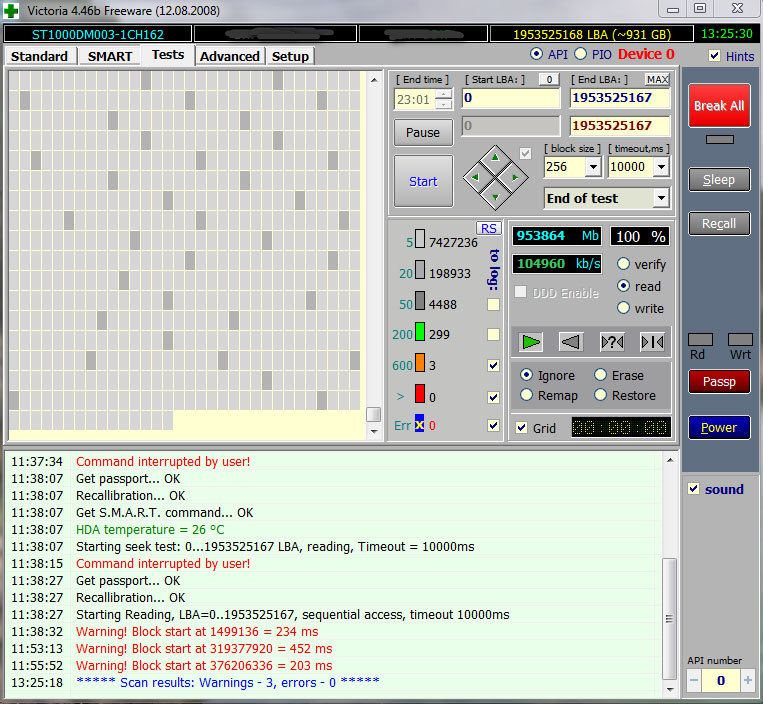Switch to the SMART tab
The height and width of the screenshot is (704, 763).
tap(110, 56)
